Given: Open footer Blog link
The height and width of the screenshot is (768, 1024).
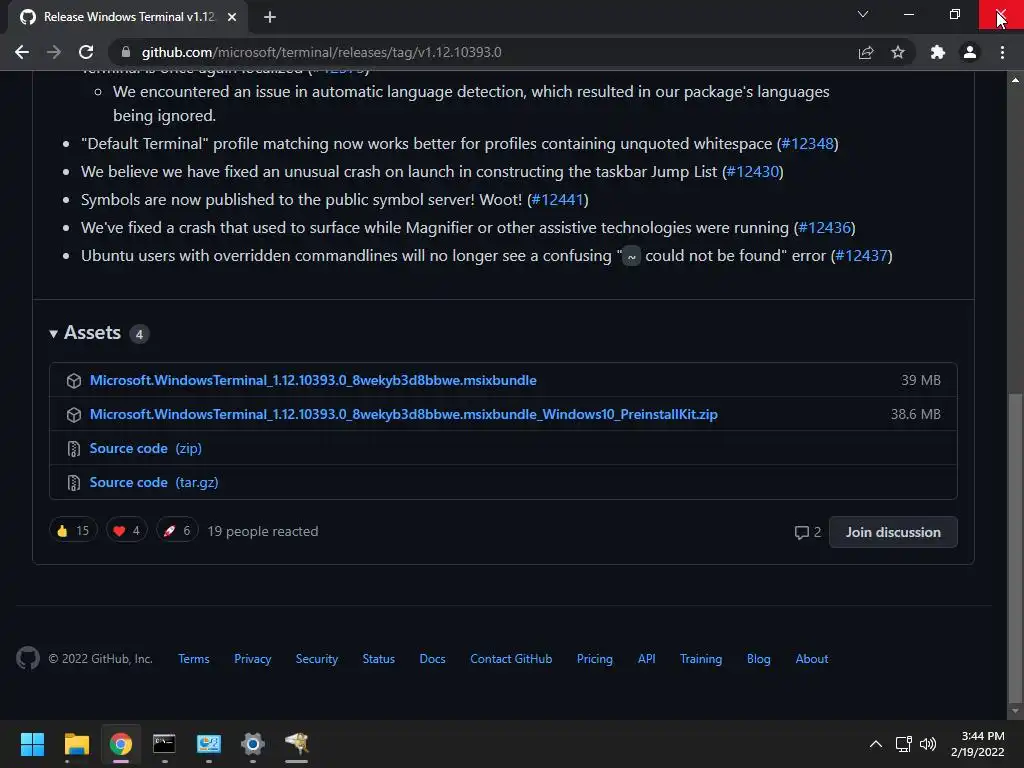Looking at the screenshot, I should tap(759, 659).
